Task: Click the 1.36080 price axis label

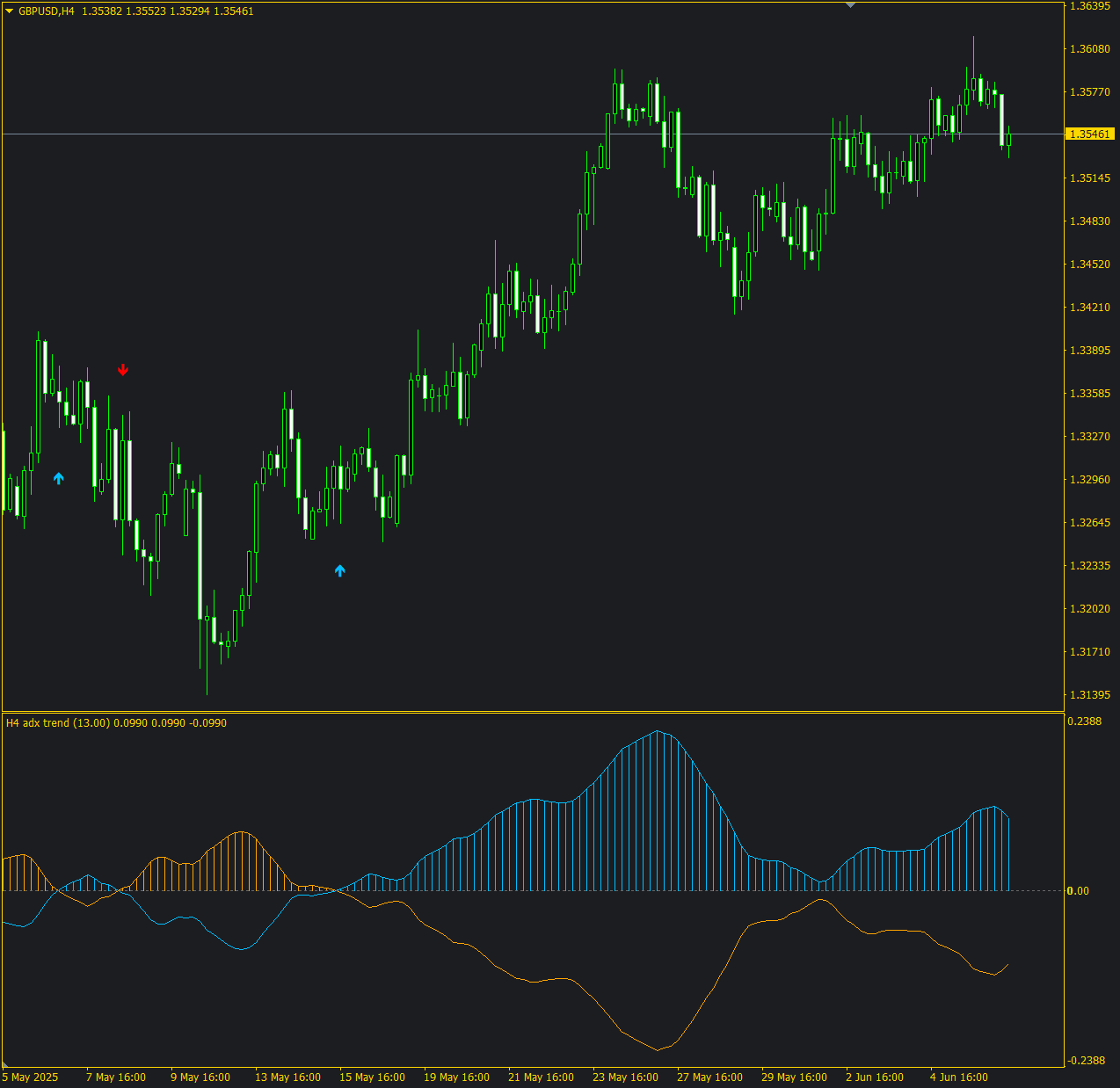Action: (1089, 49)
